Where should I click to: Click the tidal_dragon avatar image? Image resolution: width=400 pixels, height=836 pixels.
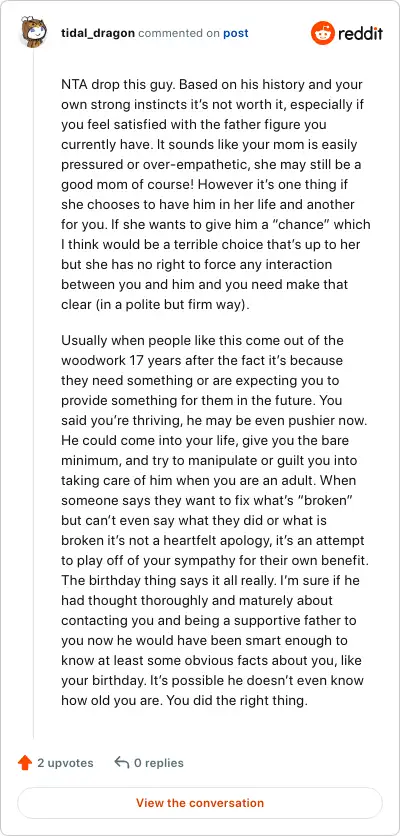tap(34, 33)
